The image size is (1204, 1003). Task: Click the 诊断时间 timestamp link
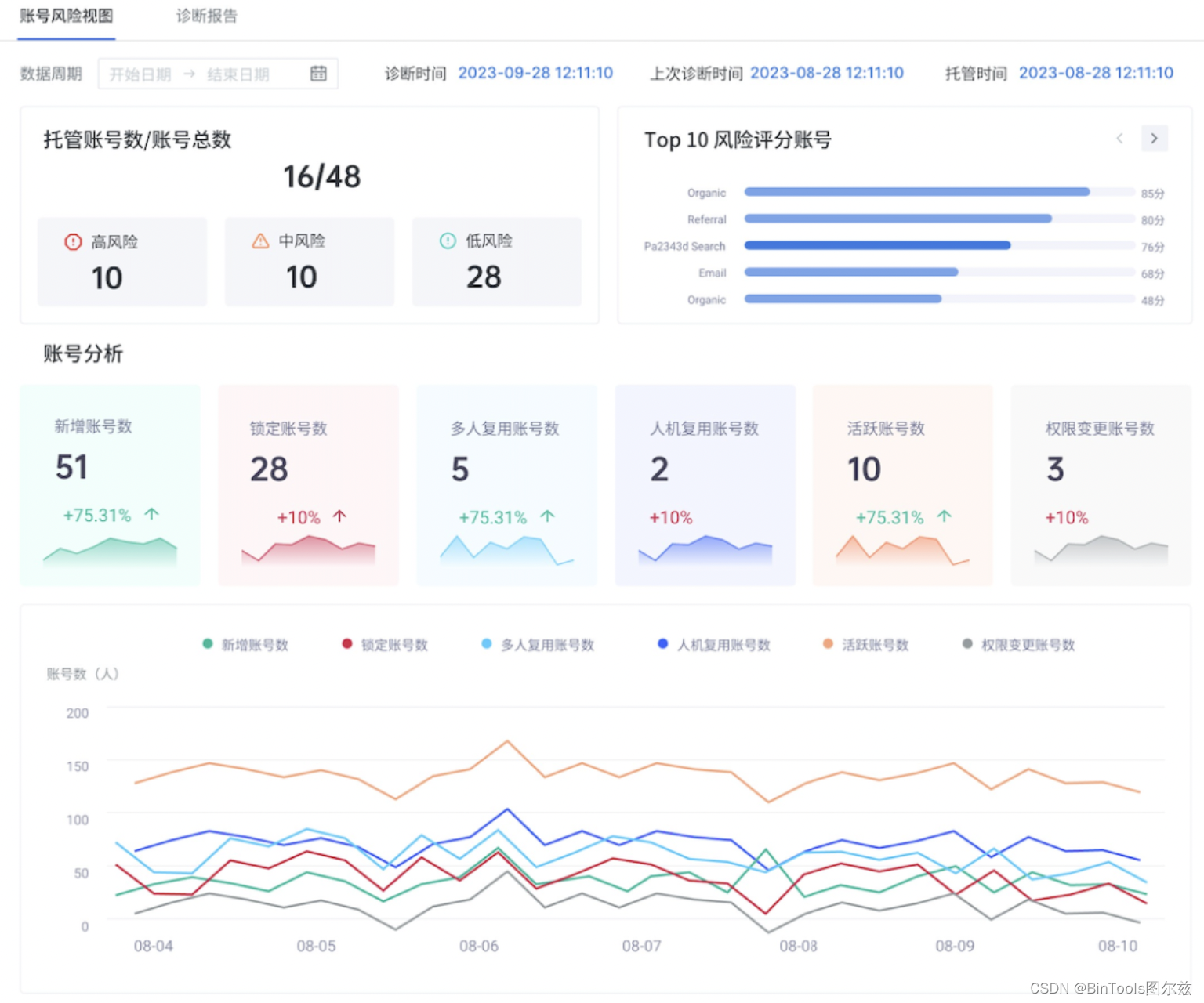click(x=535, y=73)
